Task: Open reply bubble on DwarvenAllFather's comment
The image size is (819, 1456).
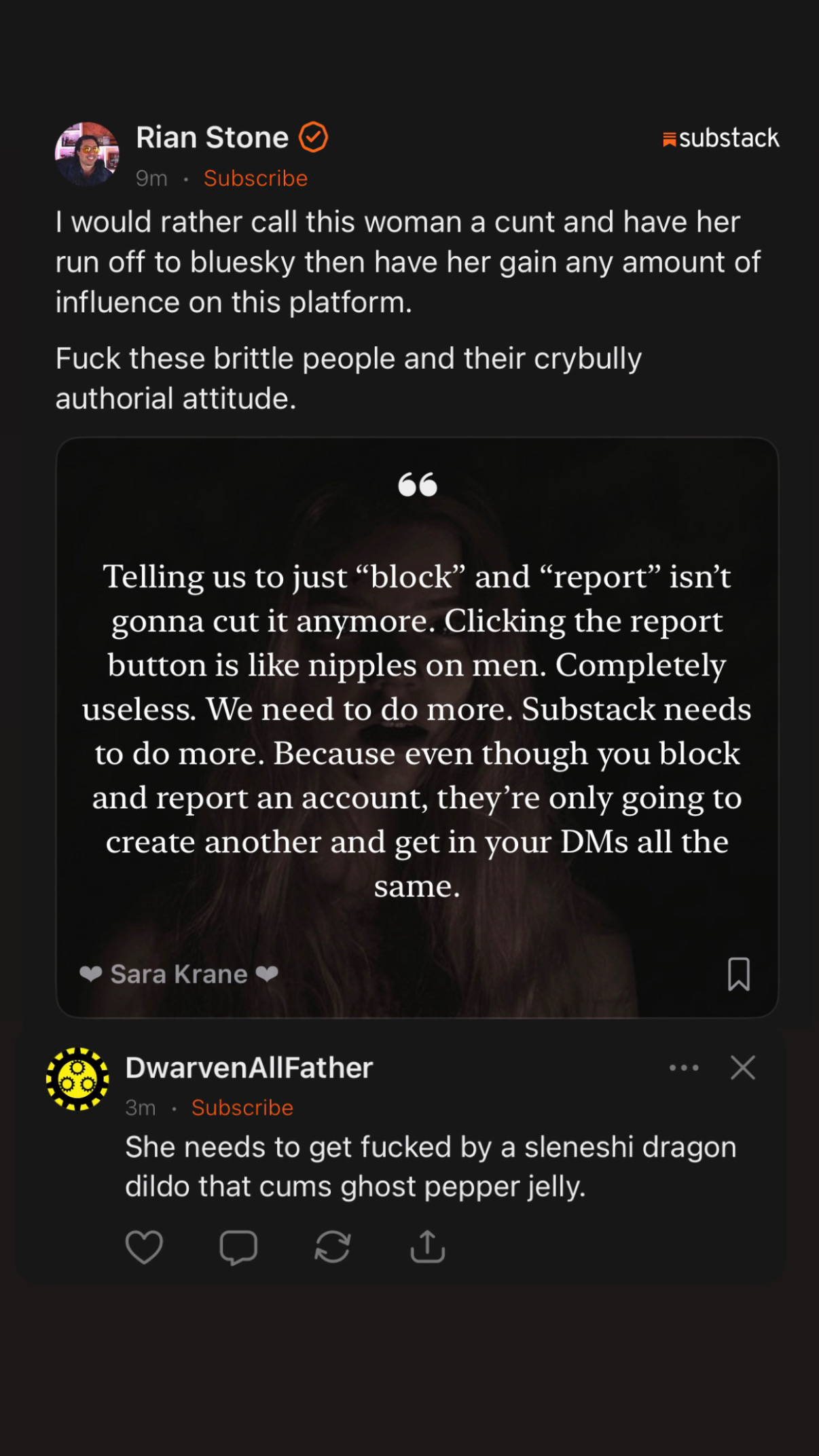Action: (238, 1247)
